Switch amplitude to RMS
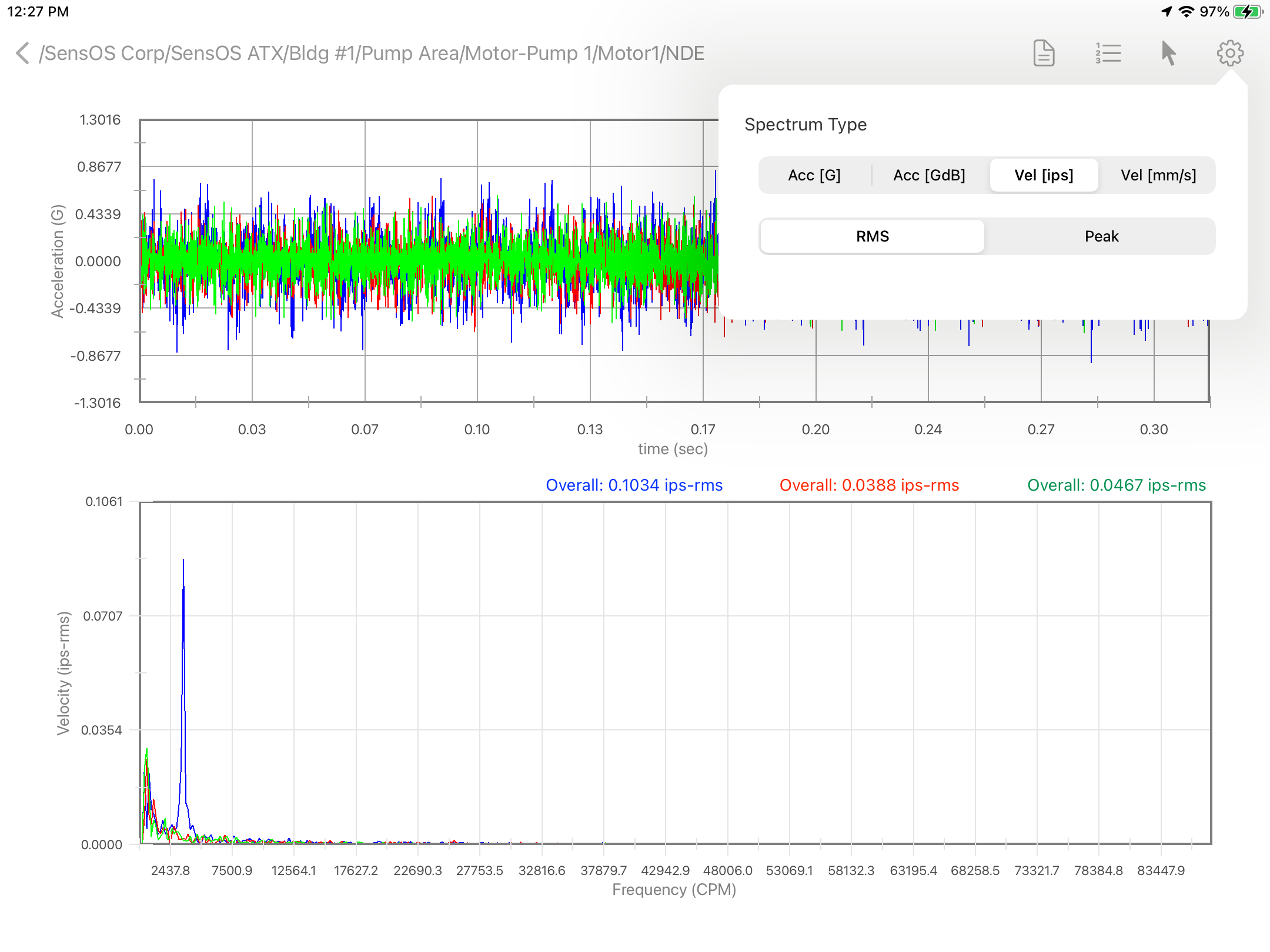1270x952 pixels. pyautogui.click(x=873, y=236)
